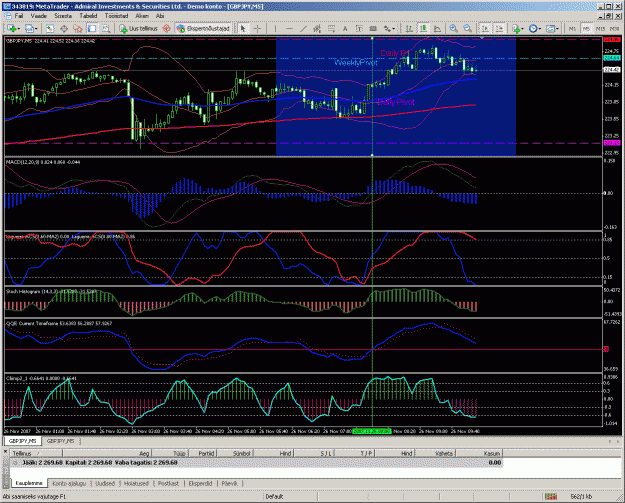Zoom out of the chart
Viewport: 625px width, 503px height.
468,29
